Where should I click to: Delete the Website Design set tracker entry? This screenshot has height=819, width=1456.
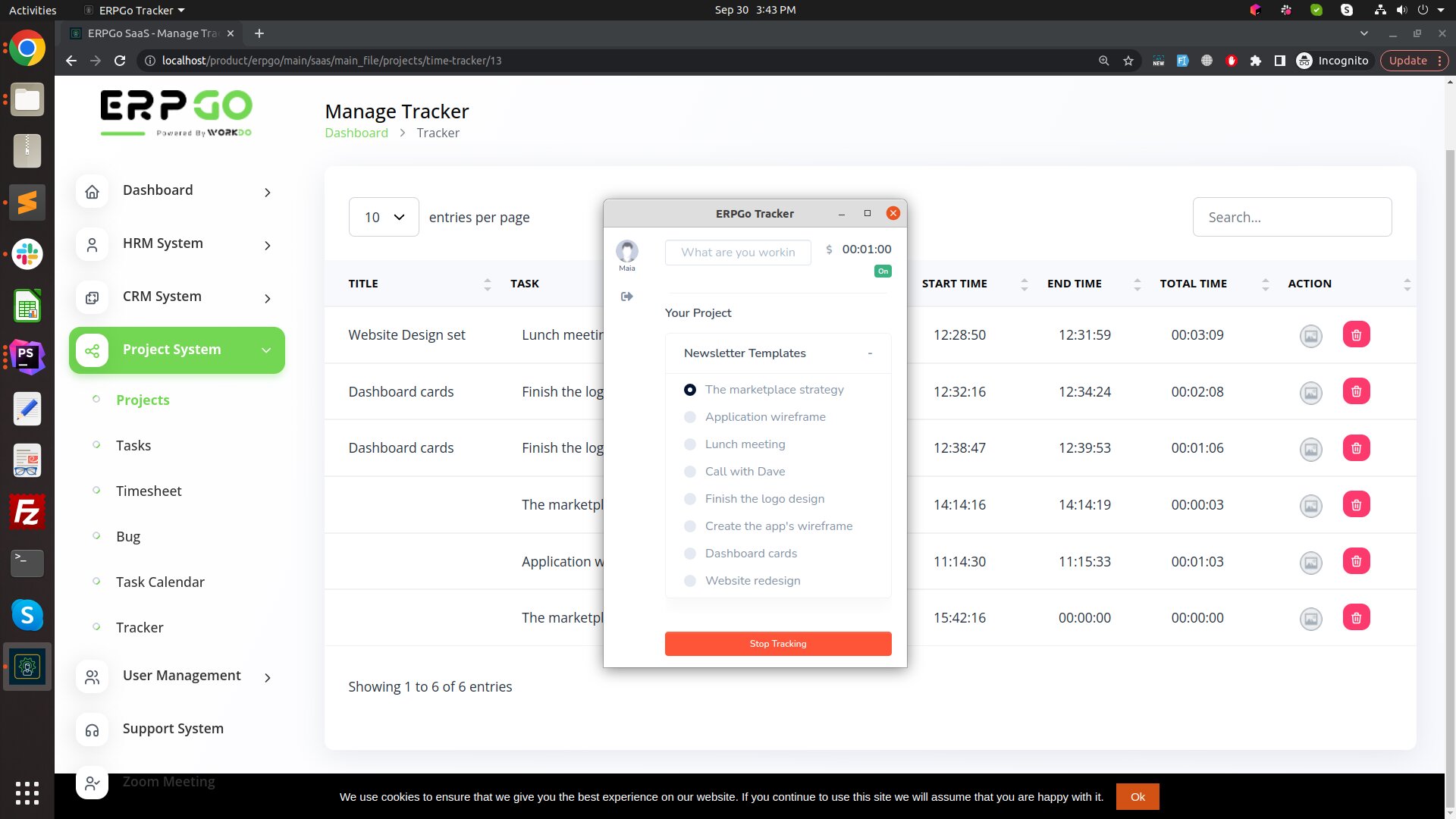click(x=1356, y=334)
